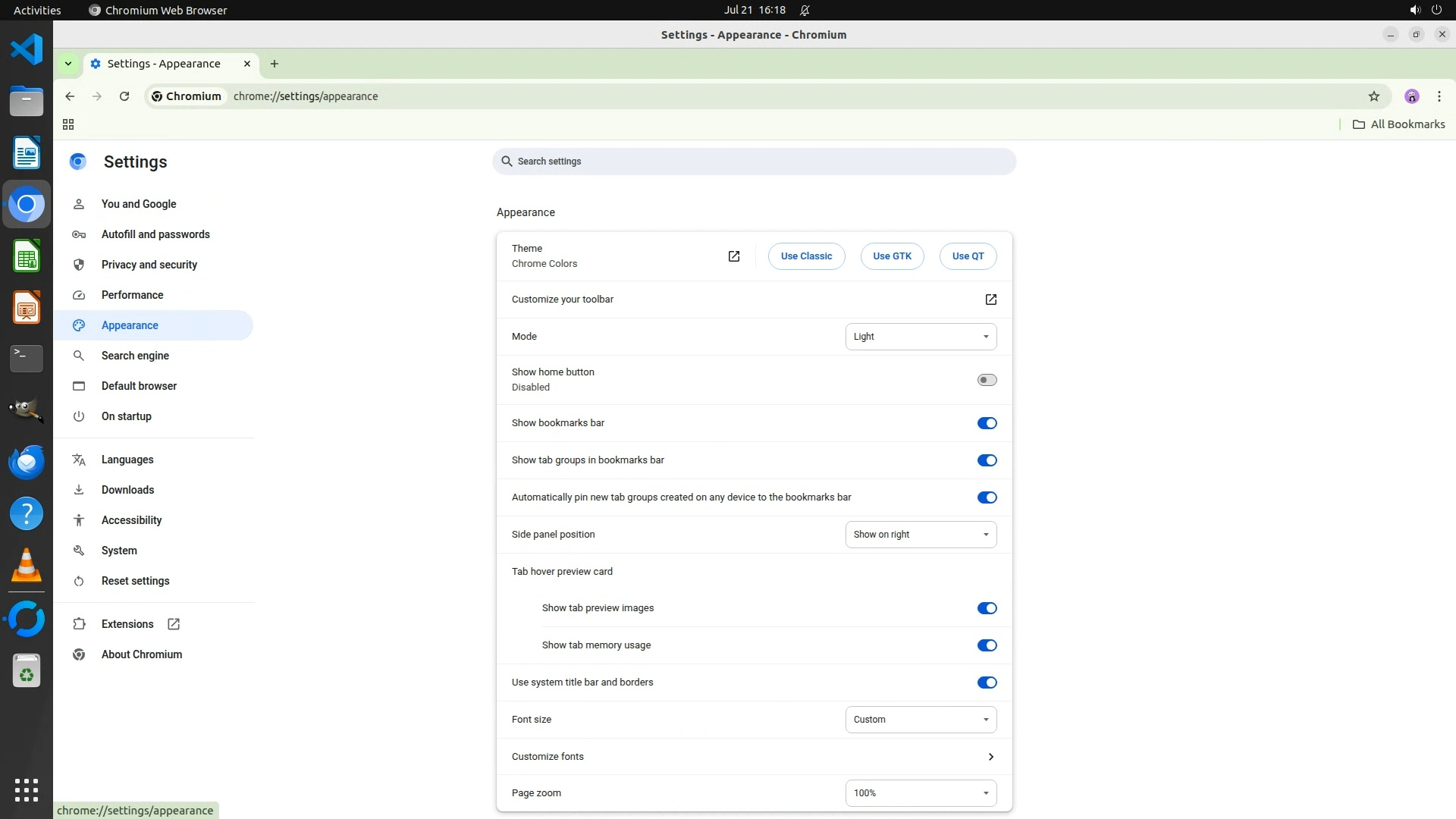The height and width of the screenshot is (819, 1456).
Task: Reload the page with the refresh icon
Action: pyautogui.click(x=124, y=96)
